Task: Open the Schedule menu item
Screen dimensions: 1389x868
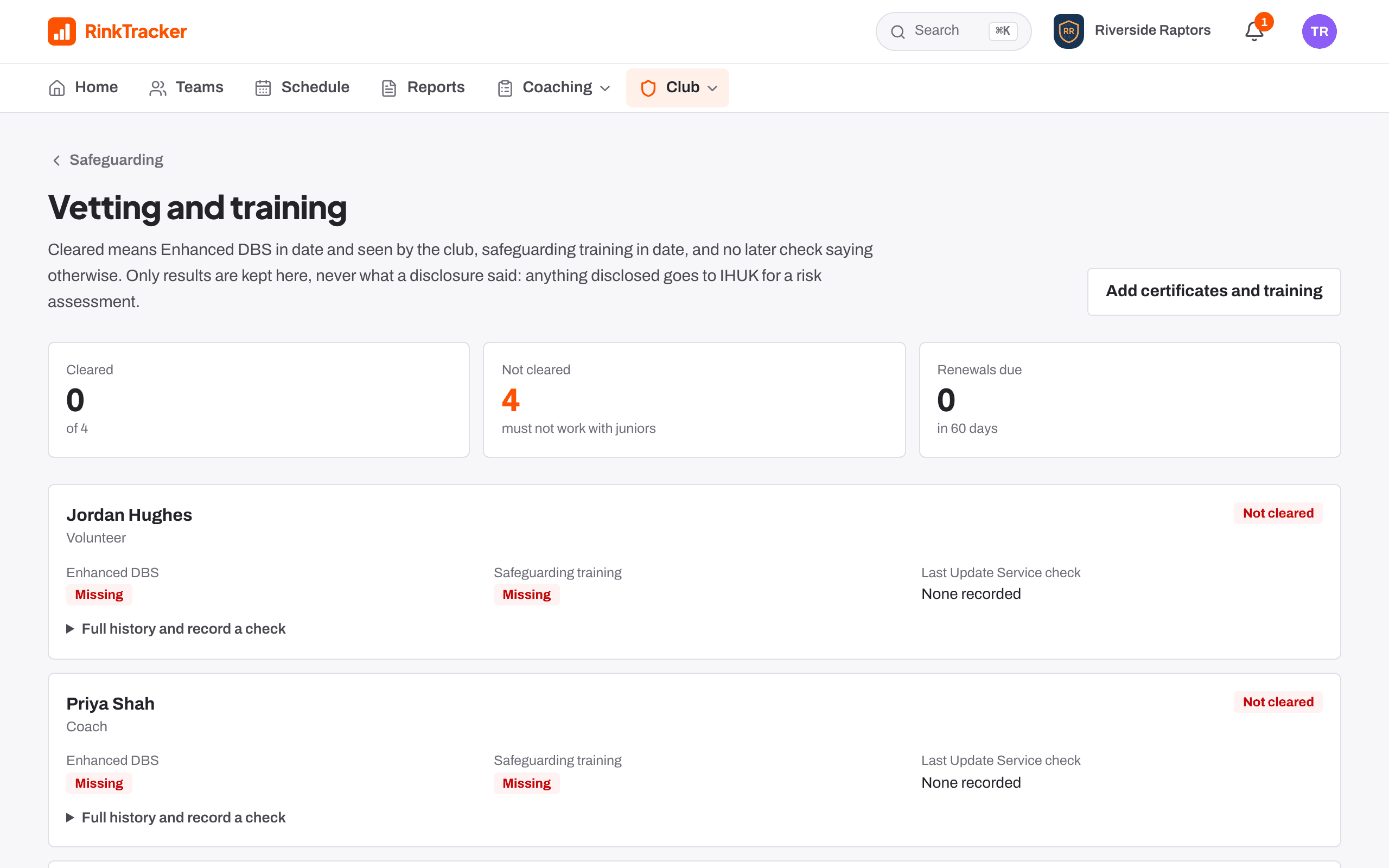Action: (x=302, y=87)
